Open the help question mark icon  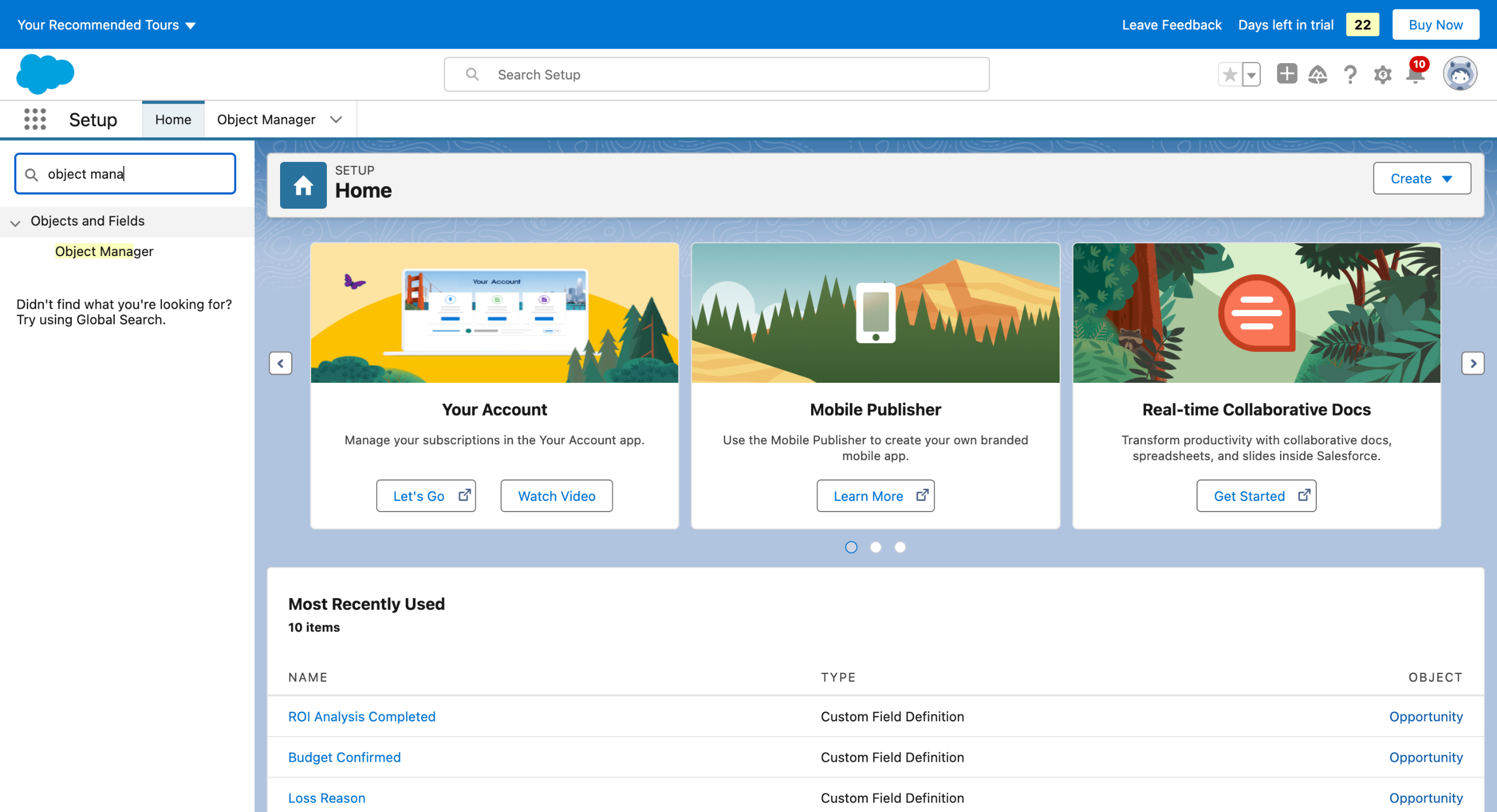(1350, 74)
